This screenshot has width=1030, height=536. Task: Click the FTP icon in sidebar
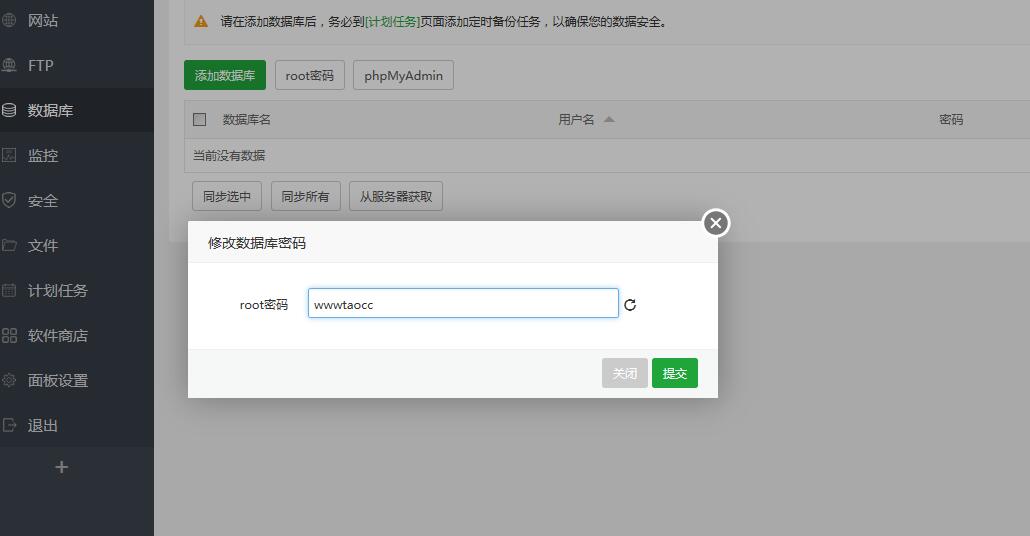pyautogui.click(x=9, y=65)
